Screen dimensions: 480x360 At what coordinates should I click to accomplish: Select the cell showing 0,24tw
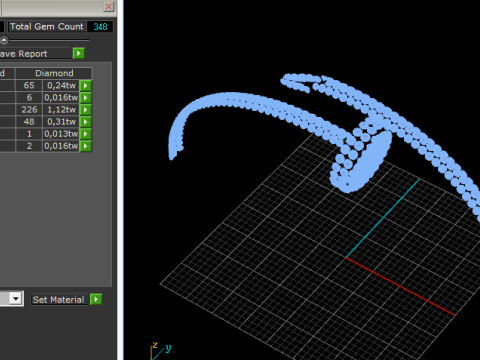coord(61,86)
